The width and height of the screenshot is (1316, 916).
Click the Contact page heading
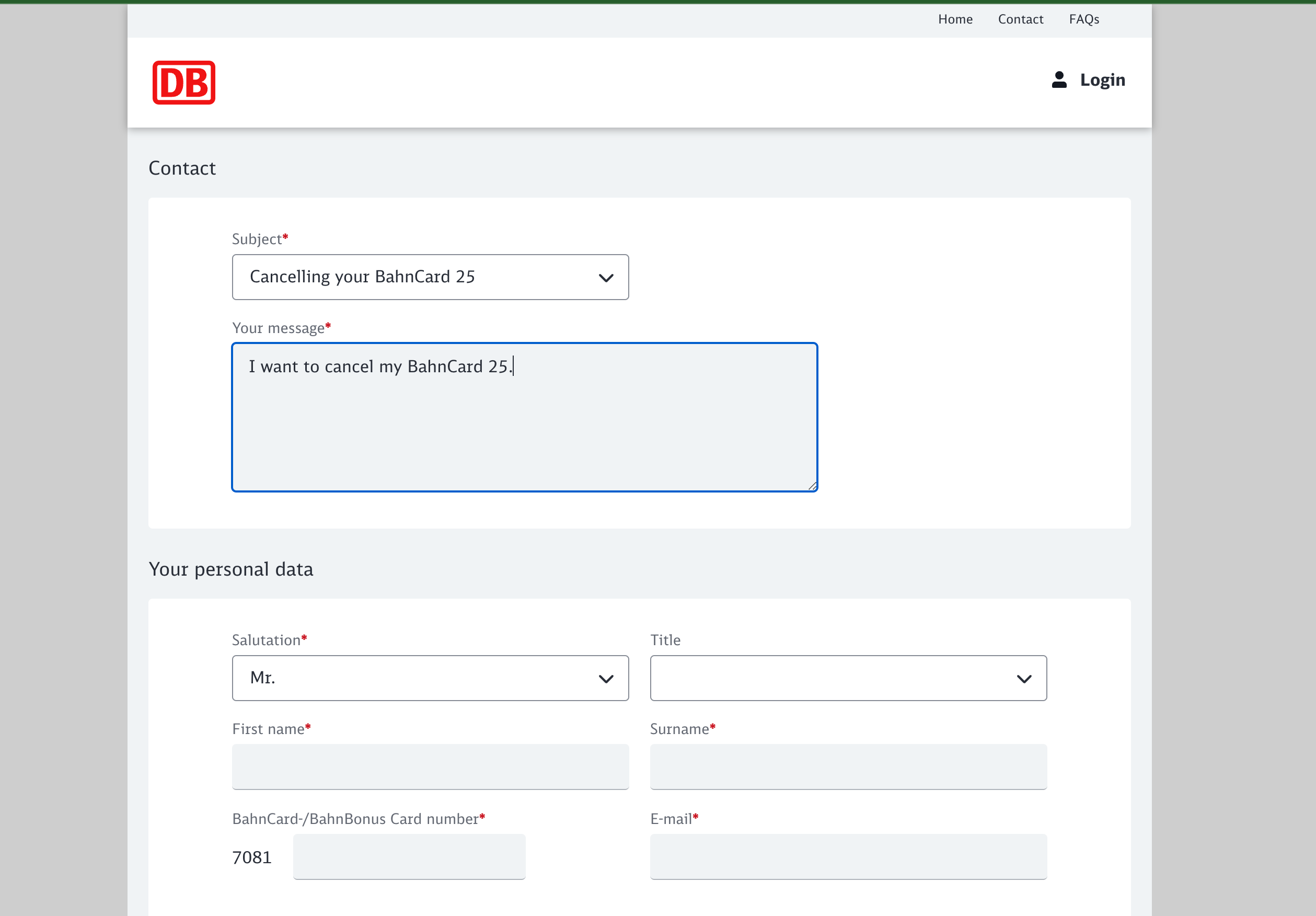coord(182,168)
